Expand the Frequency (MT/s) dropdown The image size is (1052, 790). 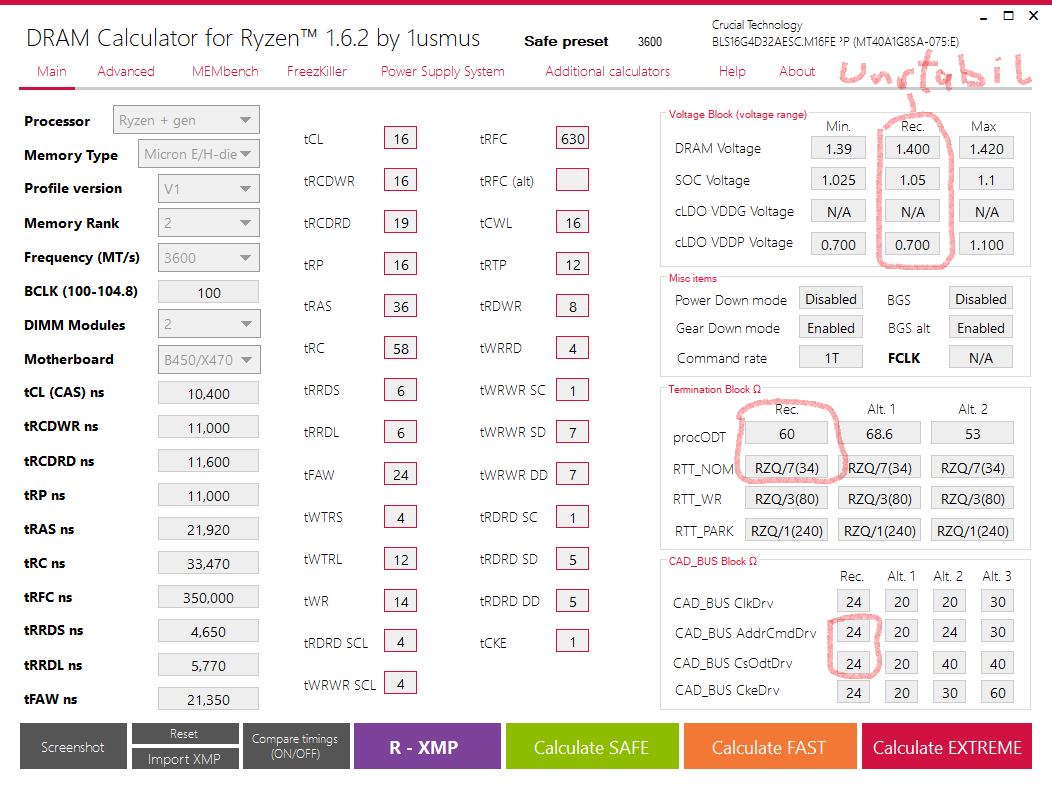point(207,257)
